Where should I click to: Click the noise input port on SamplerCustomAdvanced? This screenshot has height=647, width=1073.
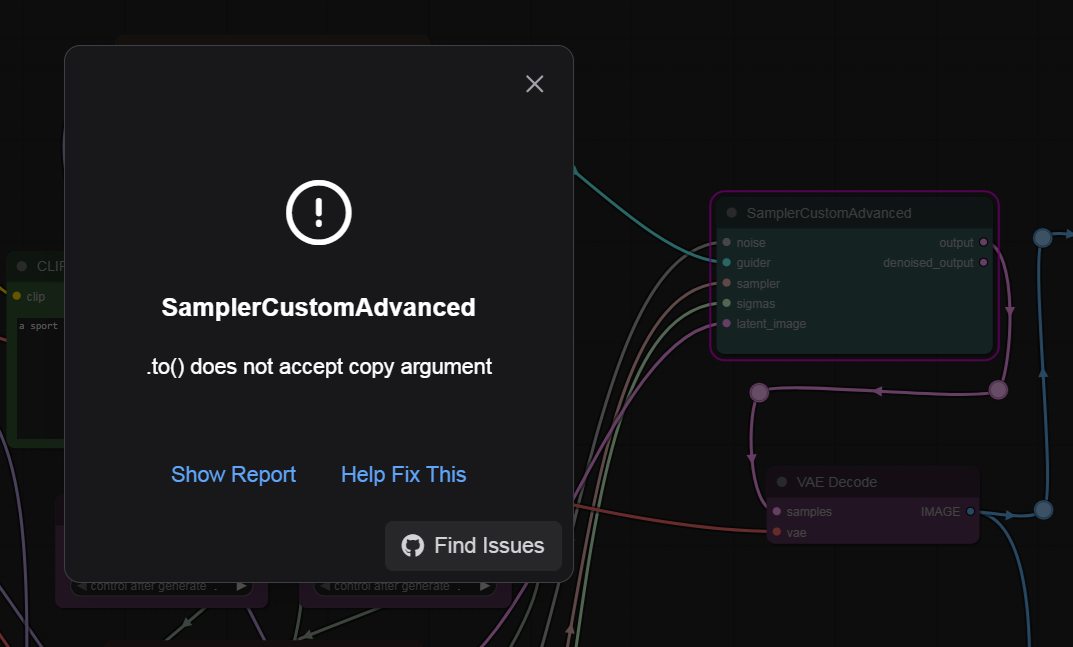click(x=727, y=243)
